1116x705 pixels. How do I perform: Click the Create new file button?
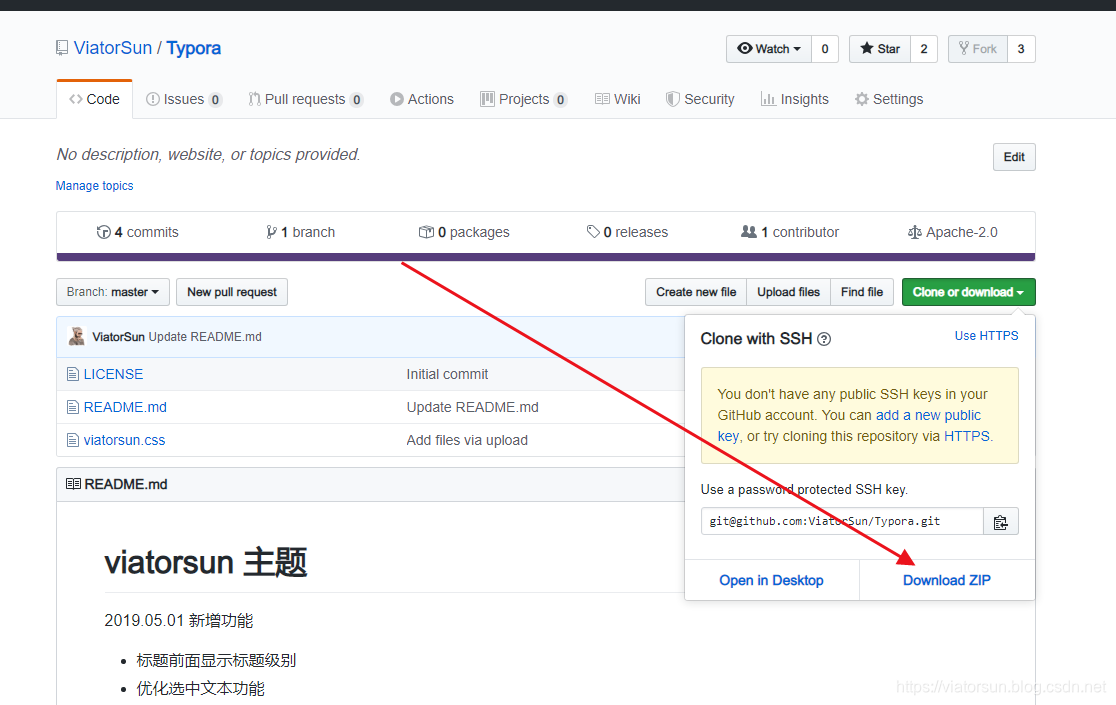[x=696, y=292]
